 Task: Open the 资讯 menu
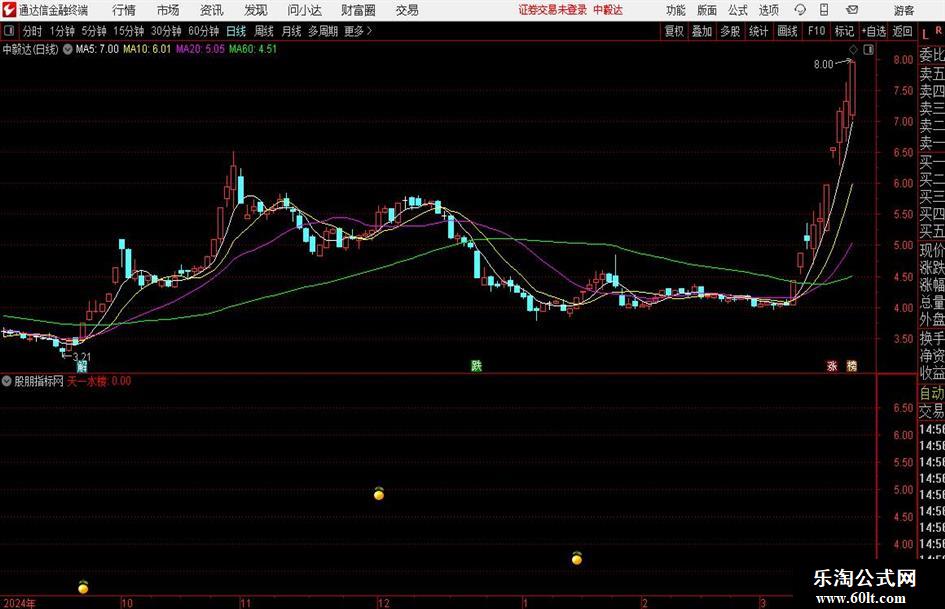[212, 10]
